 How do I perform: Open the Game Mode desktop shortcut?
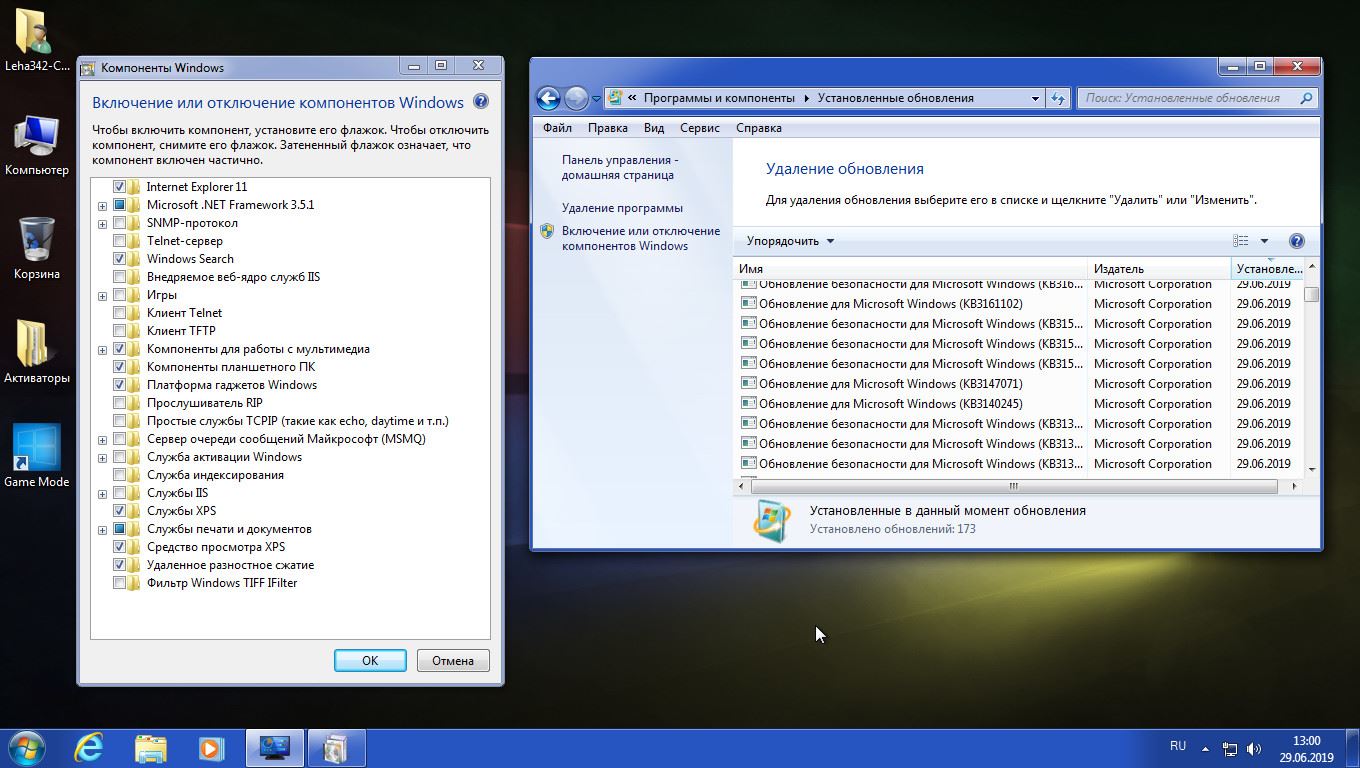[x=37, y=455]
